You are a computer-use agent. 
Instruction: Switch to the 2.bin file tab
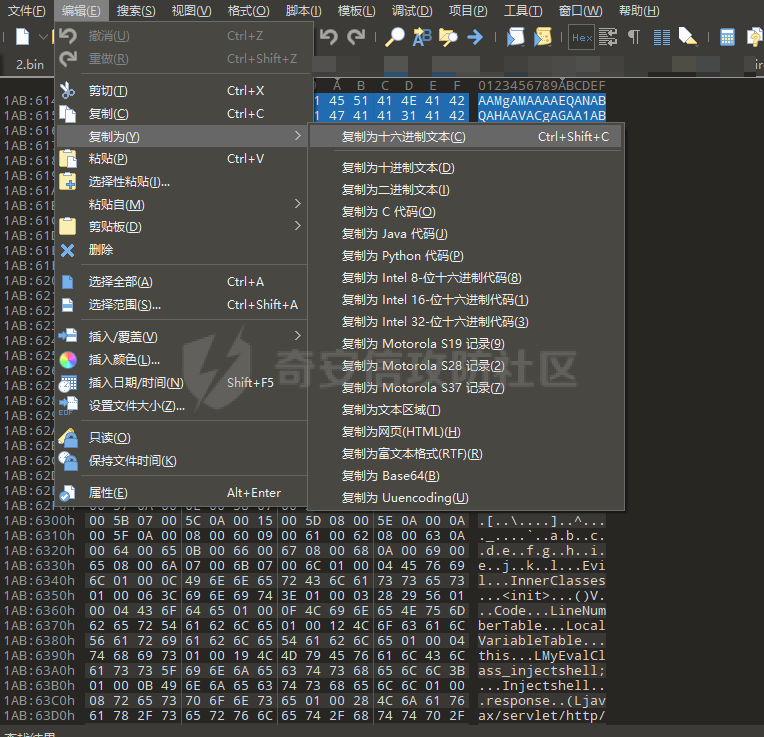[x=31, y=64]
